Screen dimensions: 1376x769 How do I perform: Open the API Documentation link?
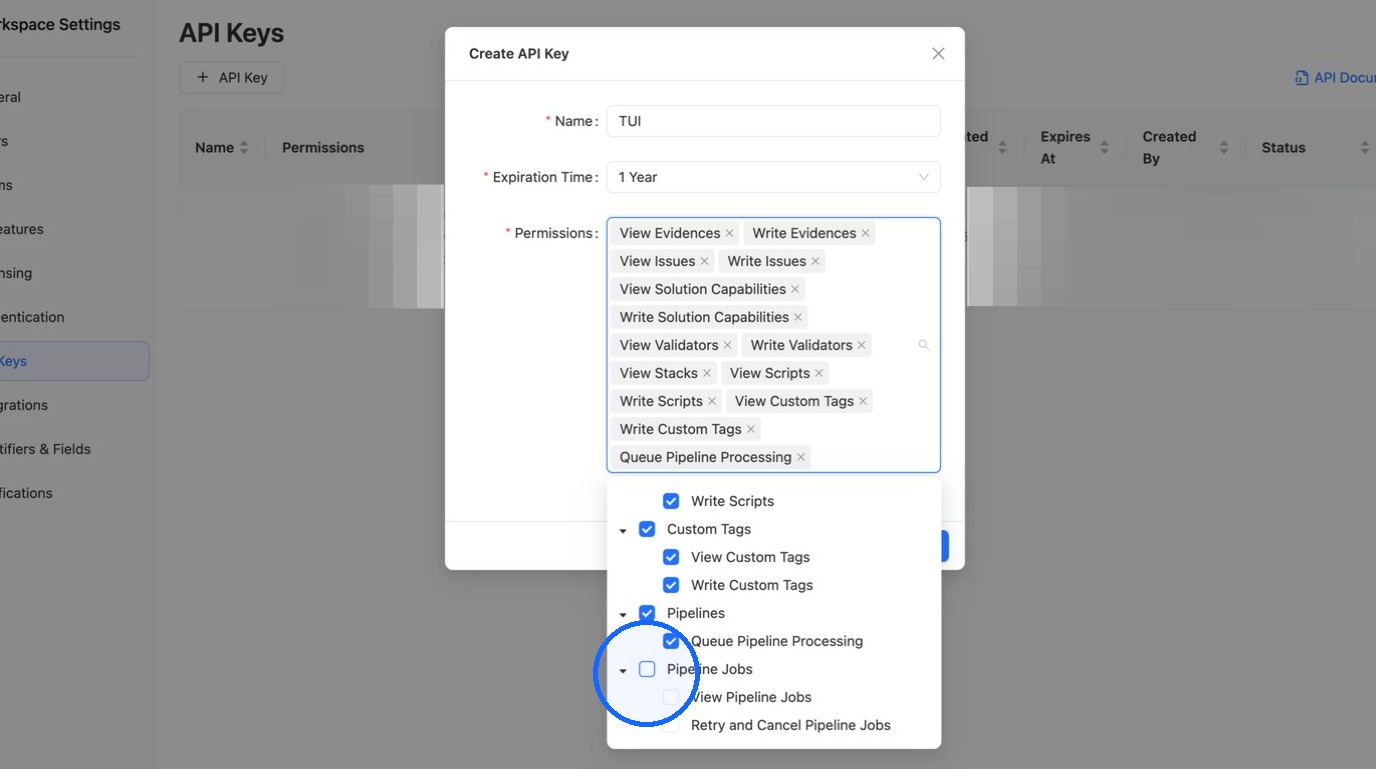click(1335, 77)
